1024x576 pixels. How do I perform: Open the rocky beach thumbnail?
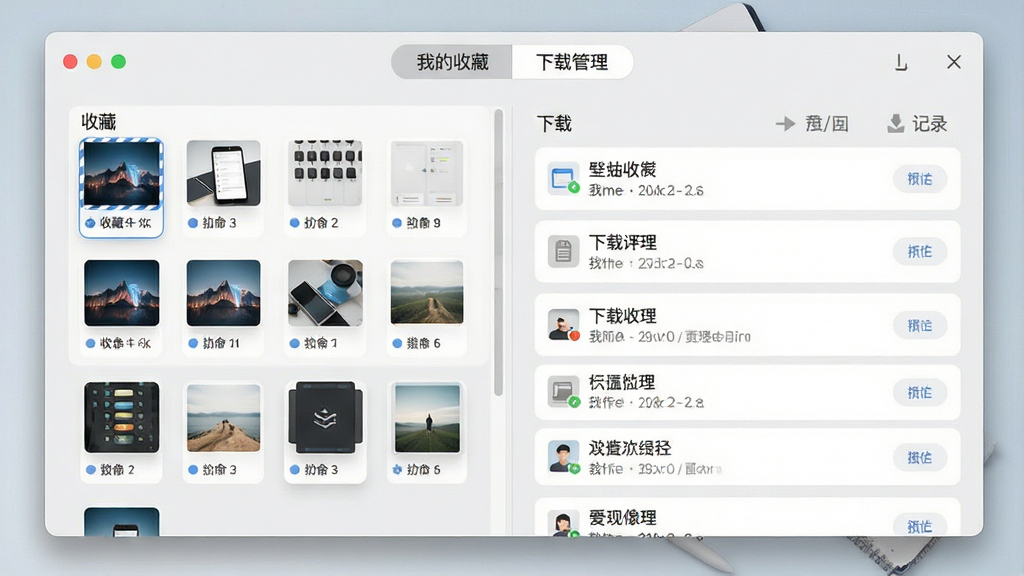223,418
